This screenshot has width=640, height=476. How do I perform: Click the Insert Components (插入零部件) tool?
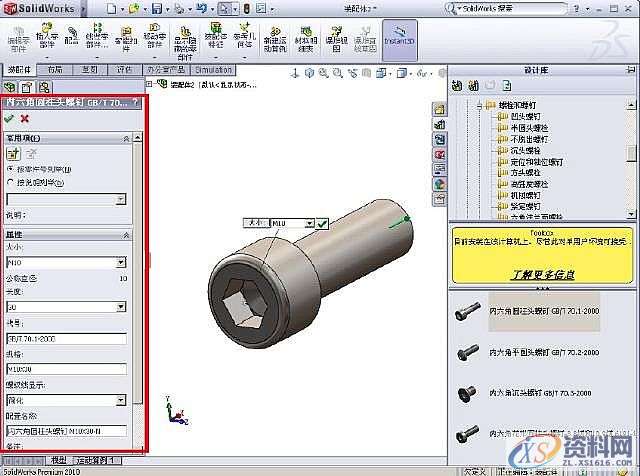pos(47,36)
